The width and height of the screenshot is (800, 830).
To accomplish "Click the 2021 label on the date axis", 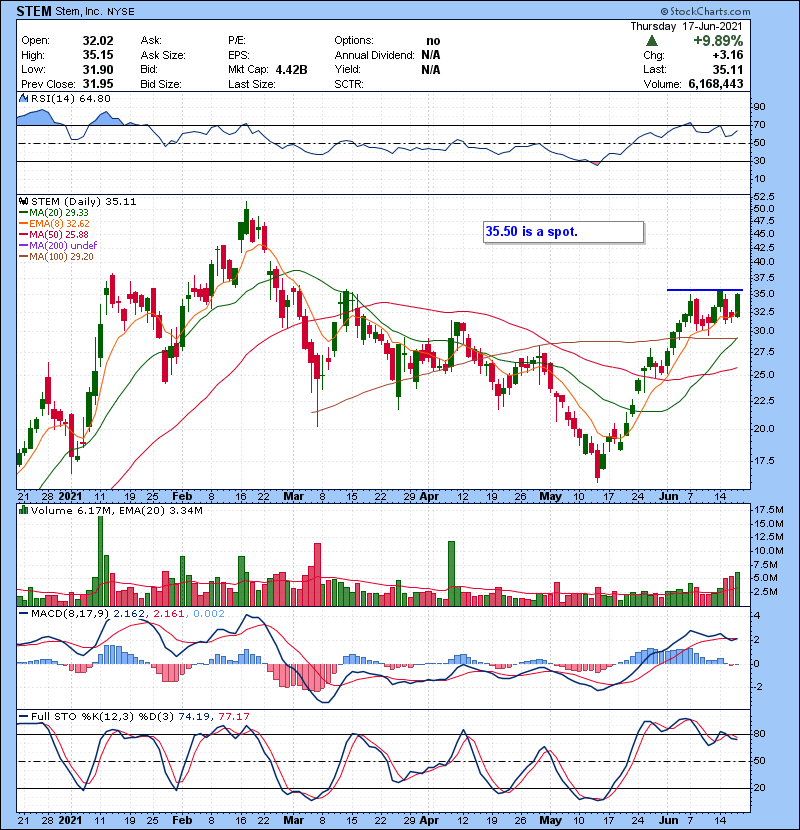I will [71, 495].
